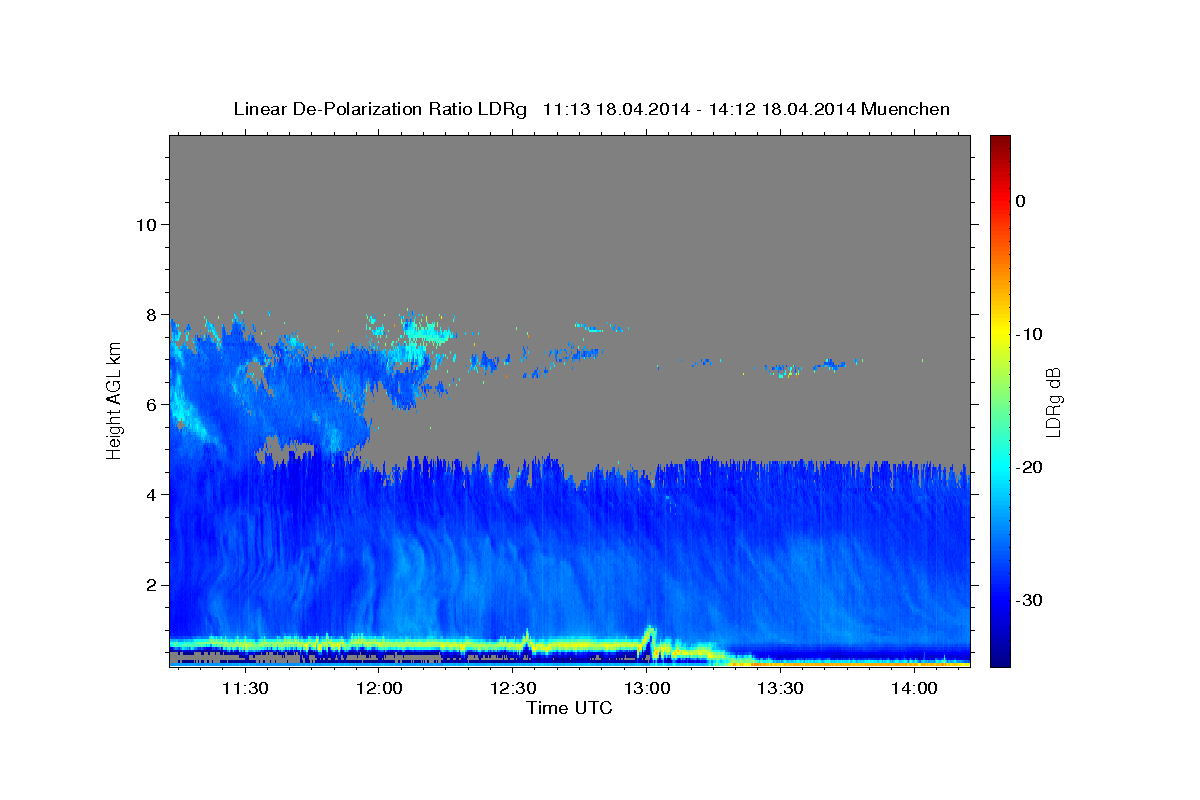1200x800 pixels.
Task: Click the 11:30 time tick label
Action: click(x=245, y=688)
